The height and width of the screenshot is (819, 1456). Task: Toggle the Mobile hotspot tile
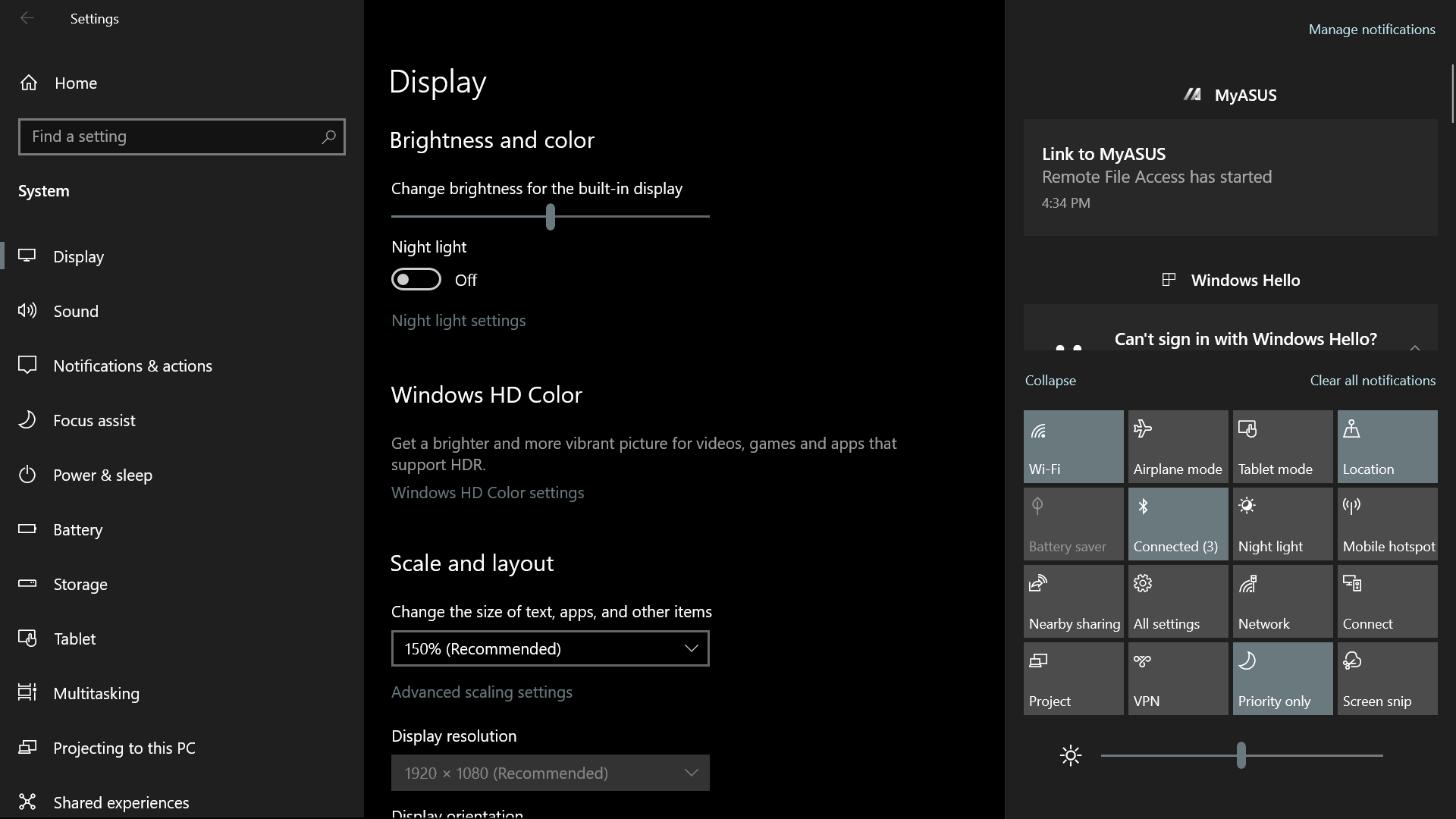[x=1388, y=524]
